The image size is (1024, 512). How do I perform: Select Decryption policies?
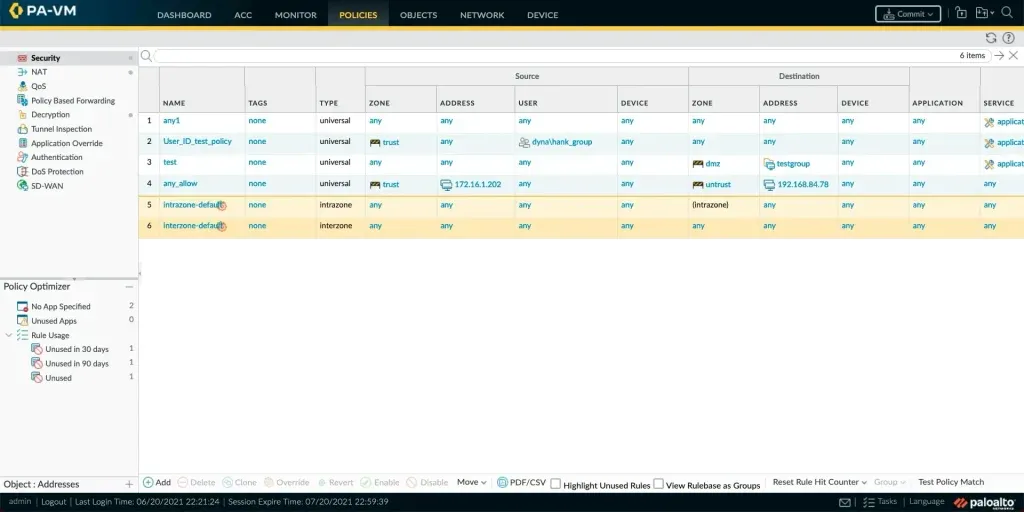(x=50, y=114)
